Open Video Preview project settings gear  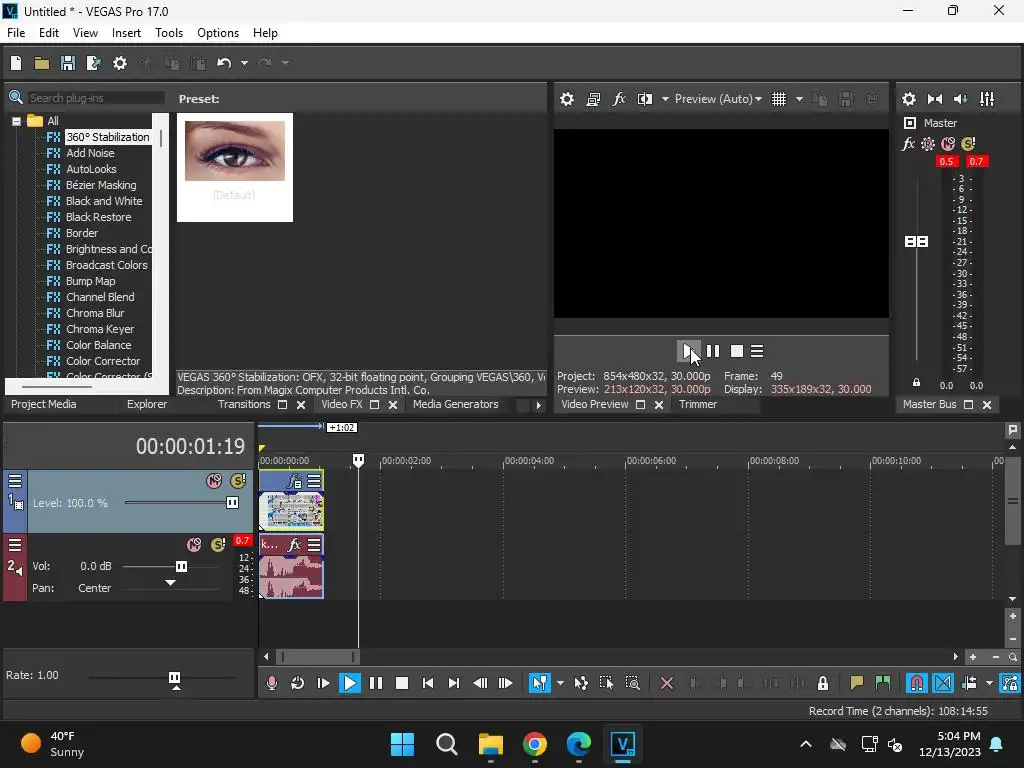567,99
